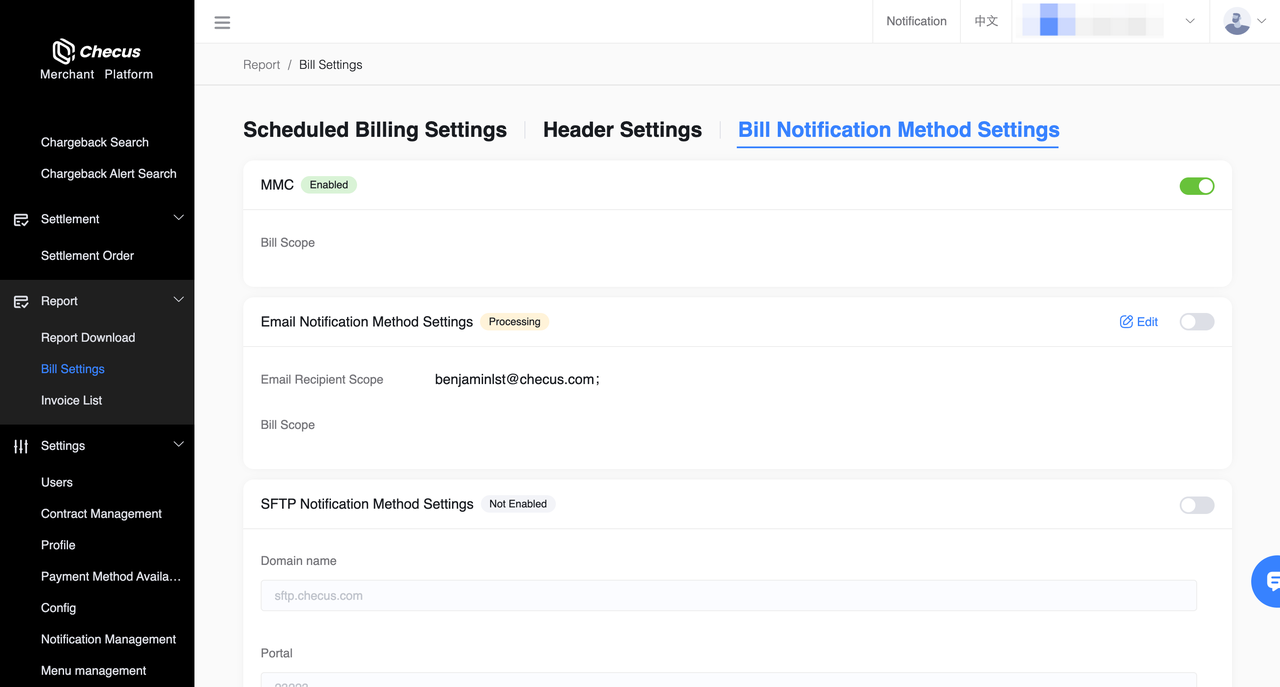The height and width of the screenshot is (687, 1280).
Task: Click the Report sidebar icon
Action: coord(21,301)
